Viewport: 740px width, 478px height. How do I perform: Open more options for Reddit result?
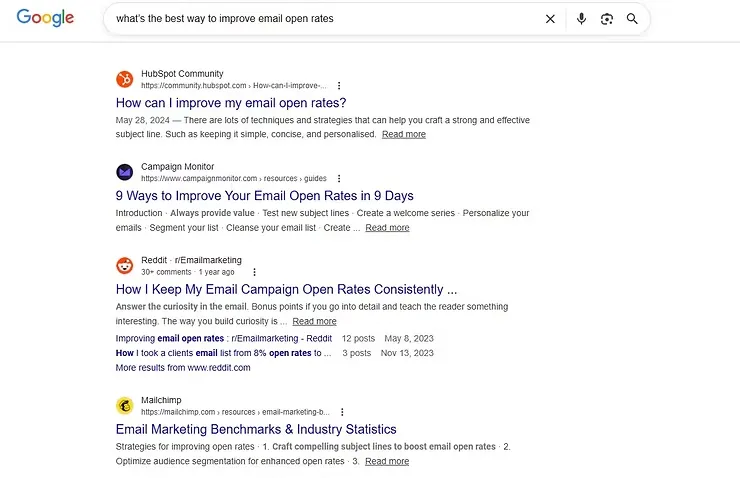tap(254, 272)
